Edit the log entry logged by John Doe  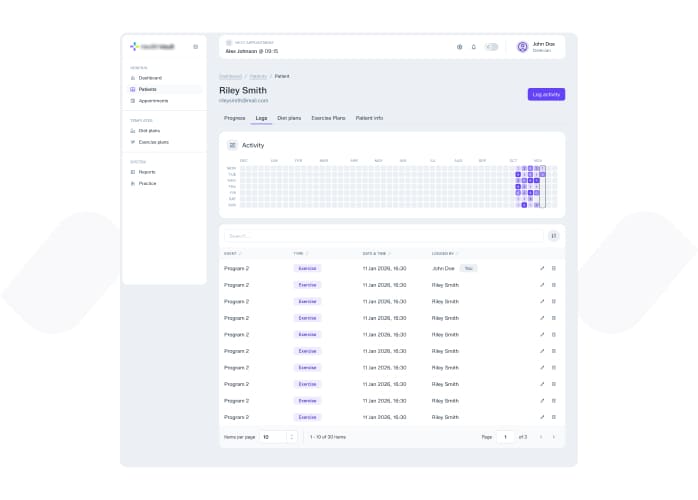click(542, 268)
